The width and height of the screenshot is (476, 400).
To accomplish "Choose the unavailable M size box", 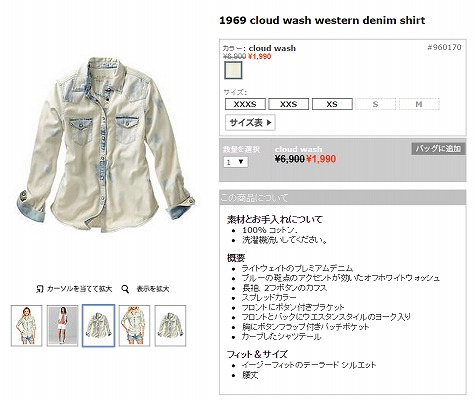I will (419, 104).
